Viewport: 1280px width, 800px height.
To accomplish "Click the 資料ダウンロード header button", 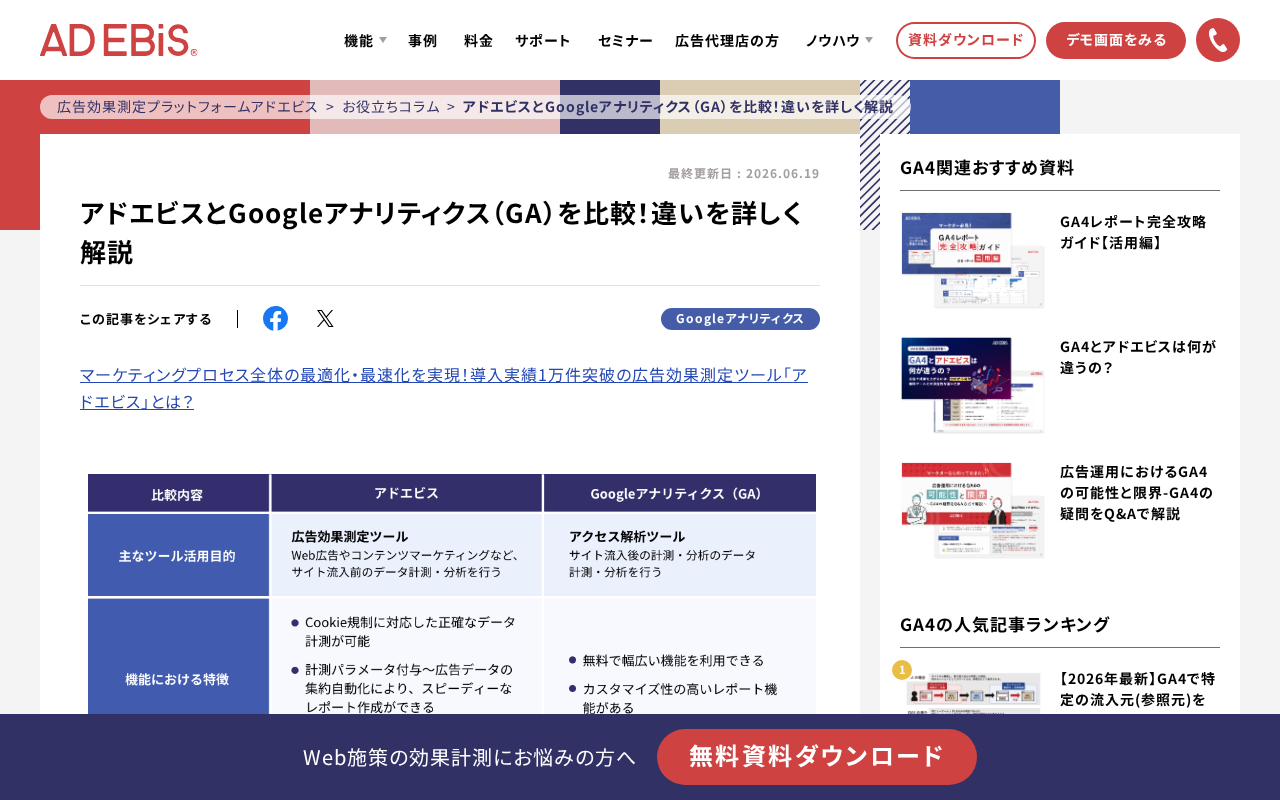I will pyautogui.click(x=966, y=40).
